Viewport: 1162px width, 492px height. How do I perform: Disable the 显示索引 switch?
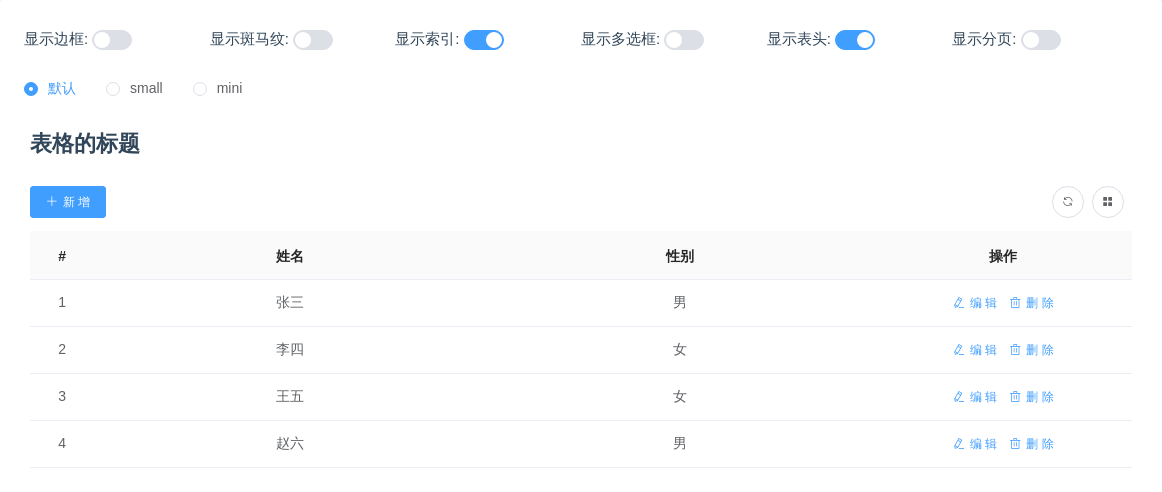(484, 40)
